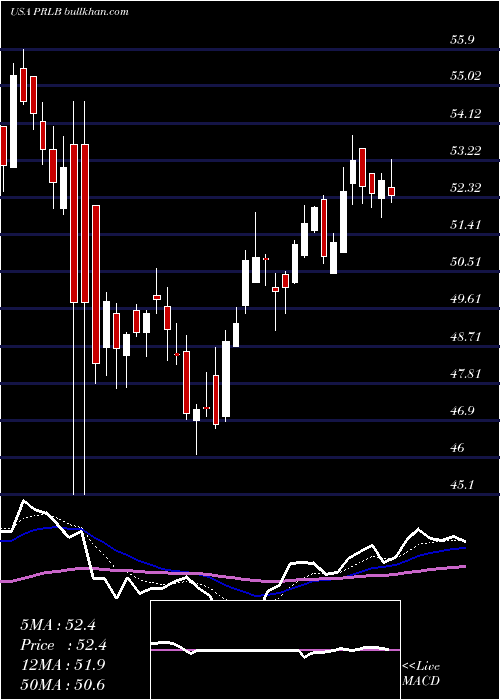Click inside the Live MACD inset chart

pos(275,650)
